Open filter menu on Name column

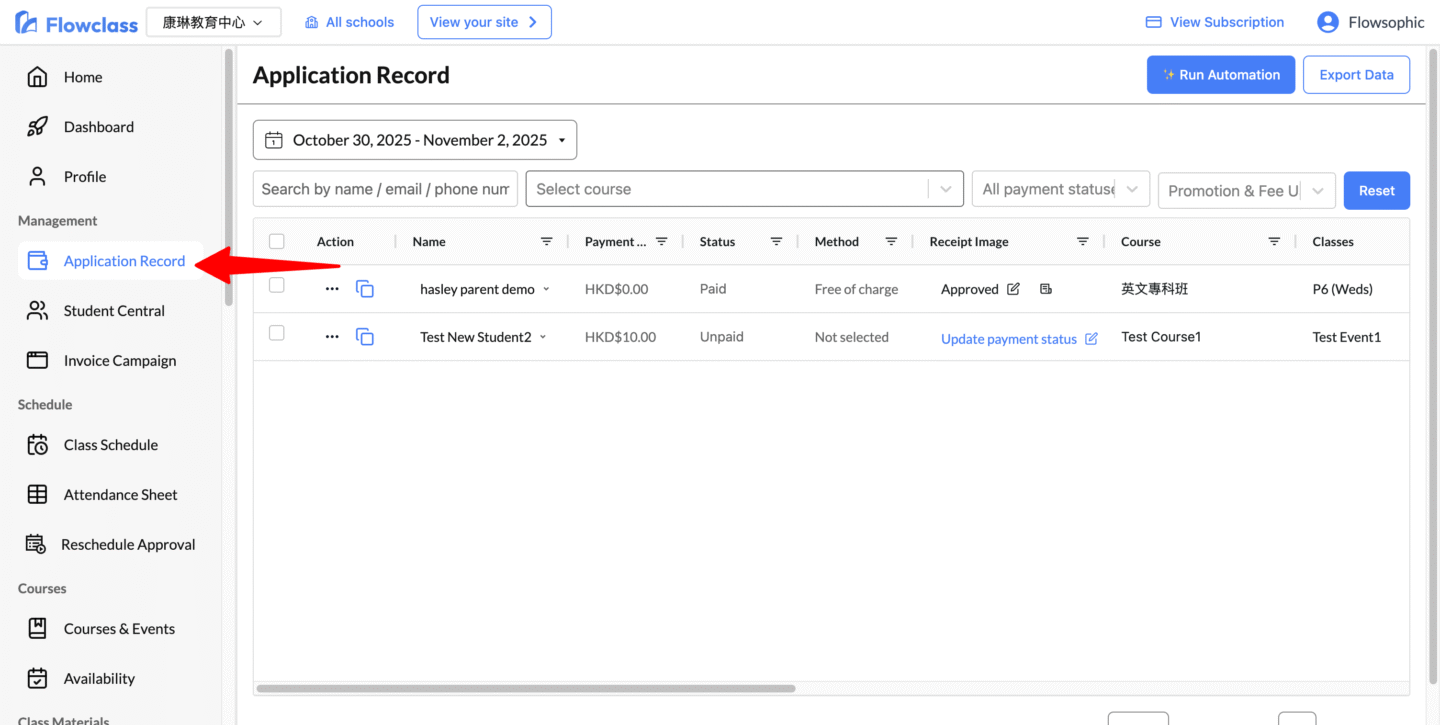[x=546, y=242]
